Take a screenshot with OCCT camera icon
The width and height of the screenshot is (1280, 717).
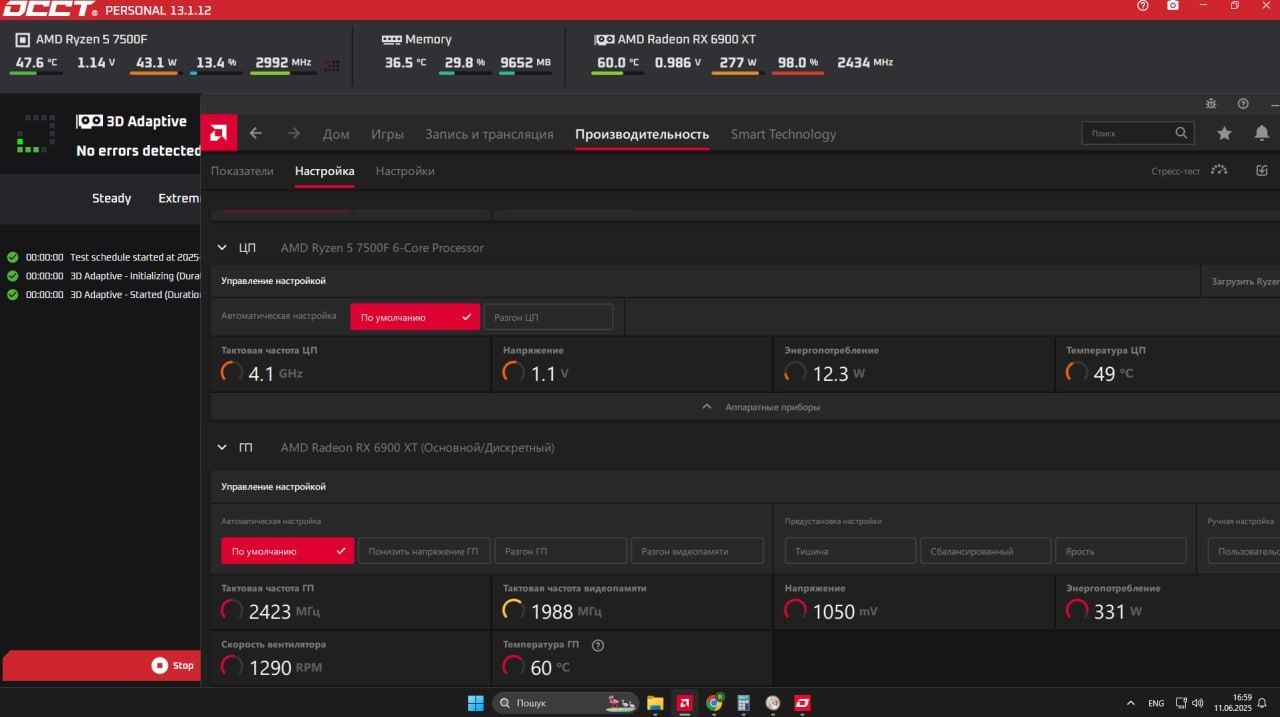[1173, 6]
